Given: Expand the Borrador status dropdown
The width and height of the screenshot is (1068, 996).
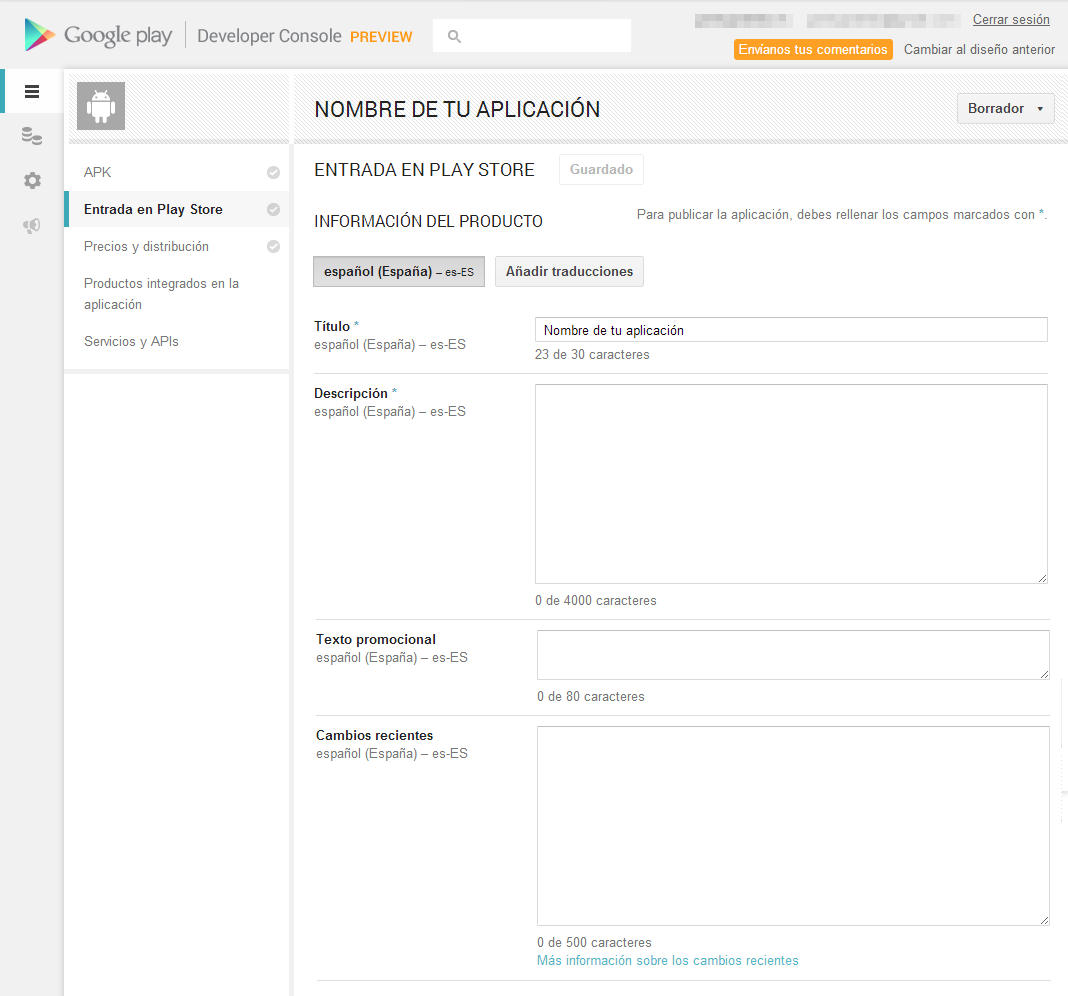Looking at the screenshot, I should pos(1005,108).
